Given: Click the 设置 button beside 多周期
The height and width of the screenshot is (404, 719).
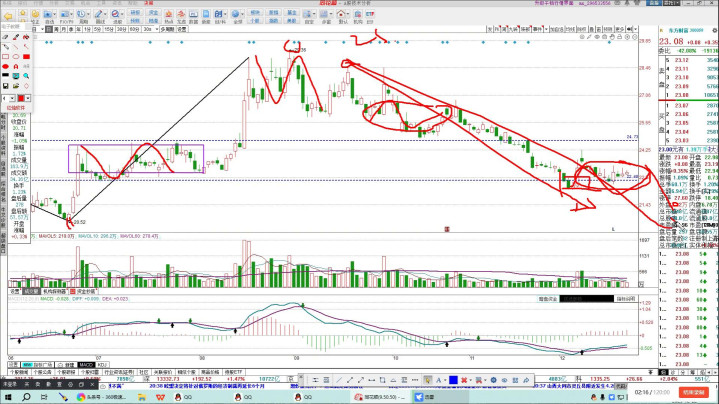Looking at the screenshot, I should [x=182, y=29].
